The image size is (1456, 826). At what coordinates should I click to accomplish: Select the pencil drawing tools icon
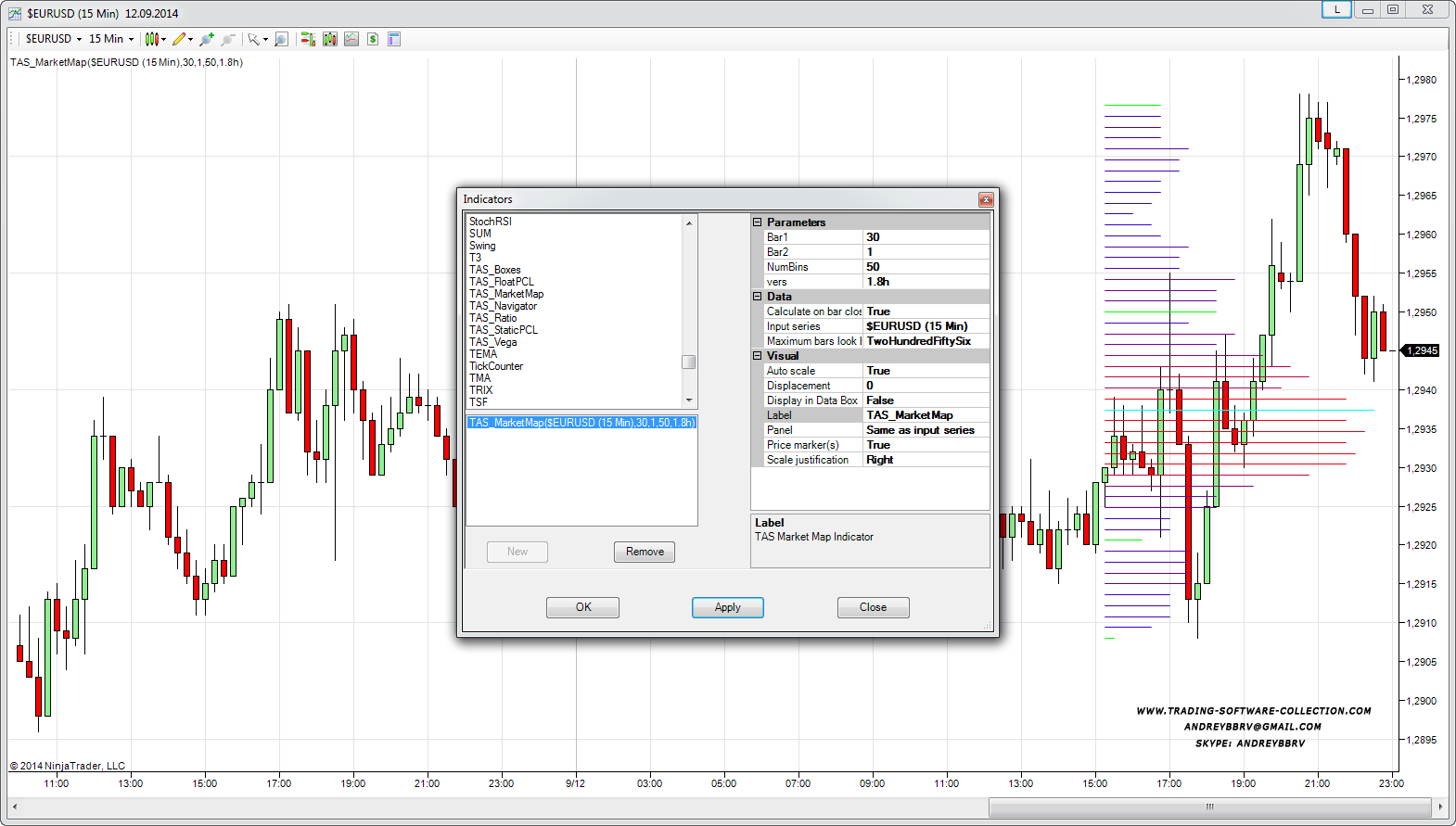179,39
